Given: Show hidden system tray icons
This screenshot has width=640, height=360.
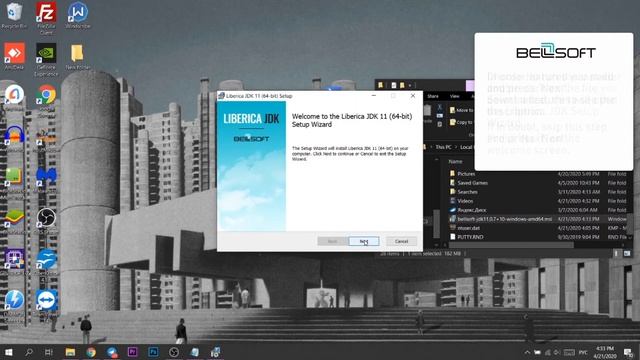Looking at the screenshot, I should point(527,352).
